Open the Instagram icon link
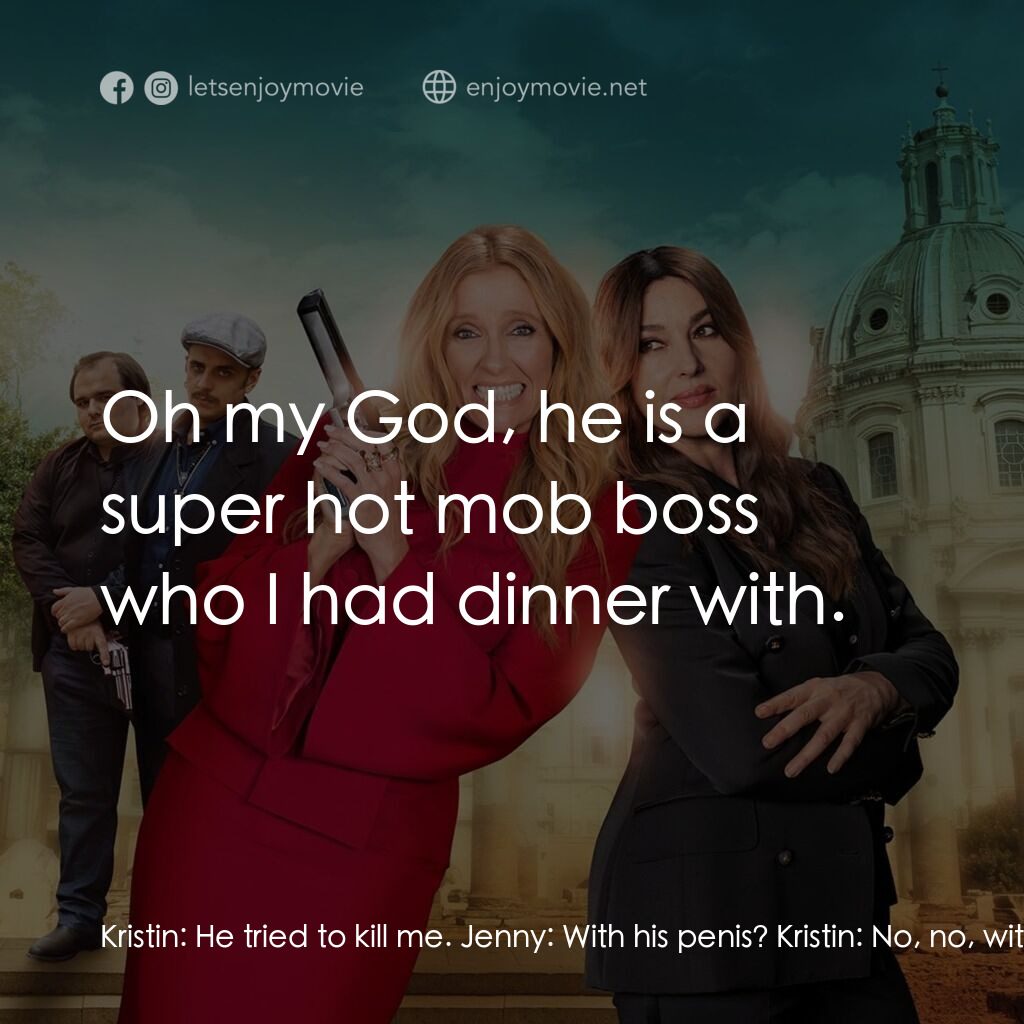1024x1024 pixels. [161, 88]
